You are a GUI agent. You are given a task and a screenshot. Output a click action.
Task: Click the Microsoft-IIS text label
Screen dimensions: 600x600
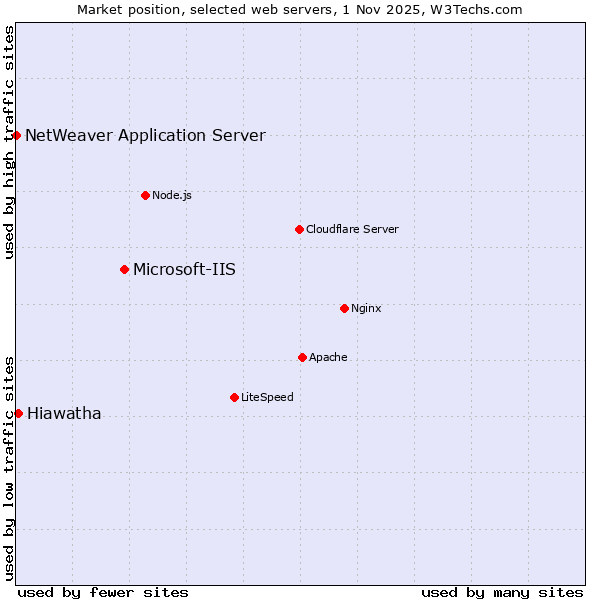coord(184,269)
